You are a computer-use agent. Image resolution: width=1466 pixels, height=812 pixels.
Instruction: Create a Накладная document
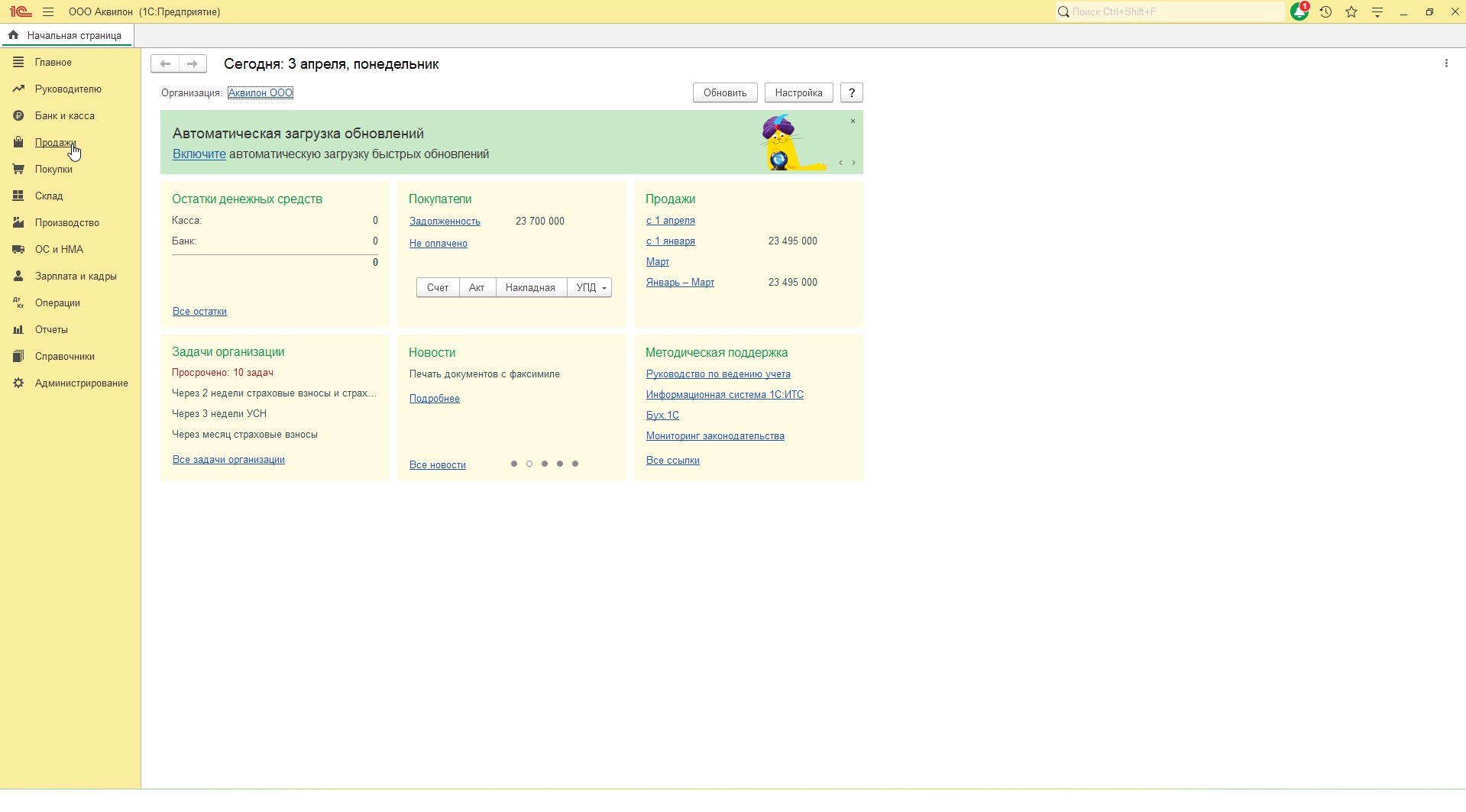coord(530,287)
